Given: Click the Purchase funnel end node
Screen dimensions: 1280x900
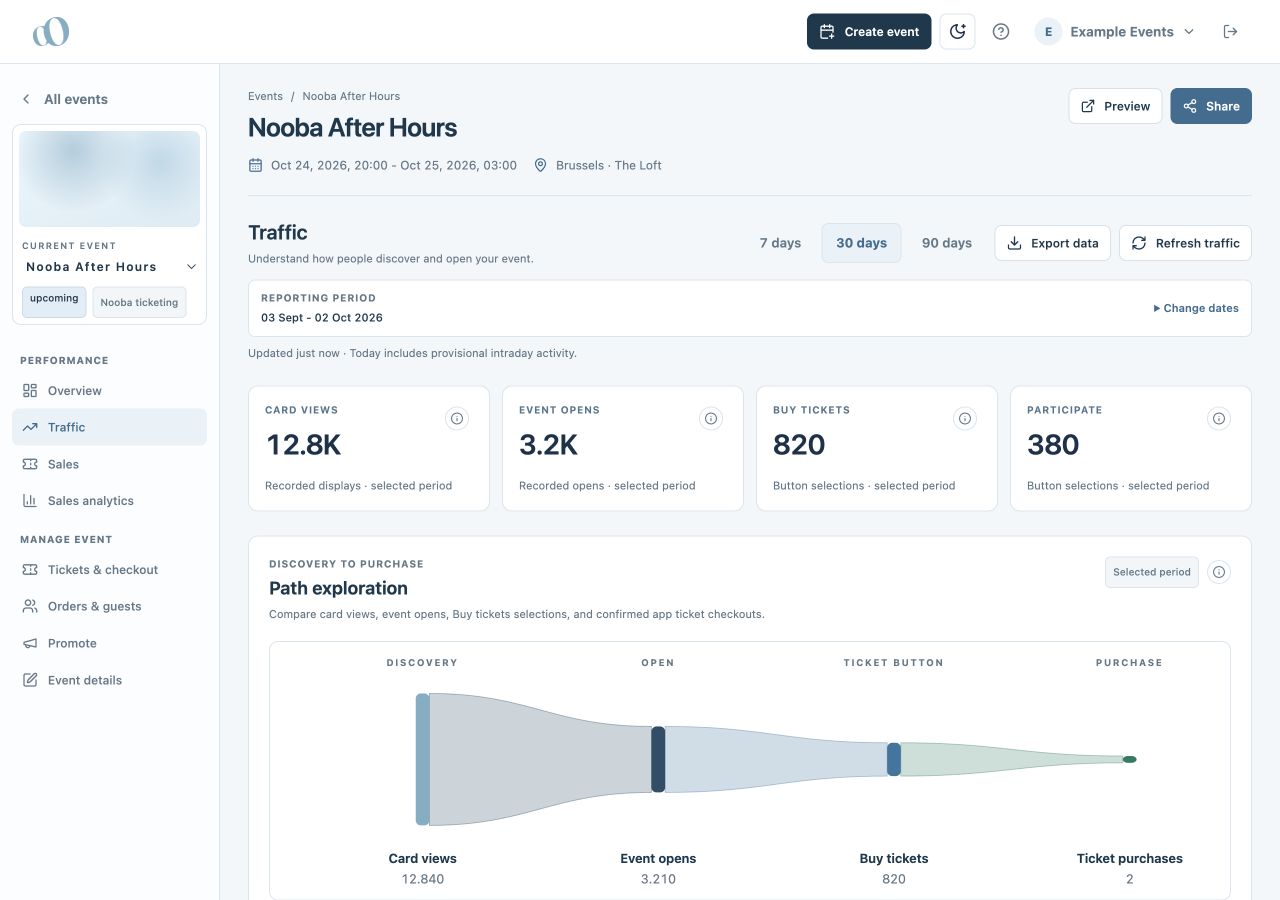Looking at the screenshot, I should (x=1130, y=759).
